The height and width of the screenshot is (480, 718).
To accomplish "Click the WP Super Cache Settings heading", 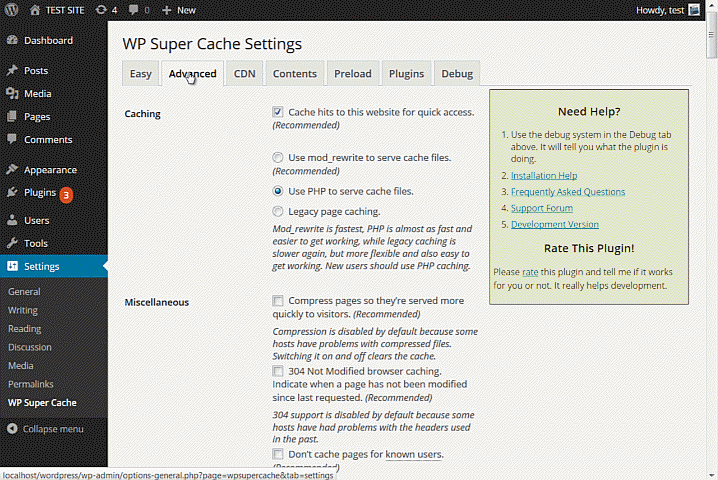I will tap(212, 44).
